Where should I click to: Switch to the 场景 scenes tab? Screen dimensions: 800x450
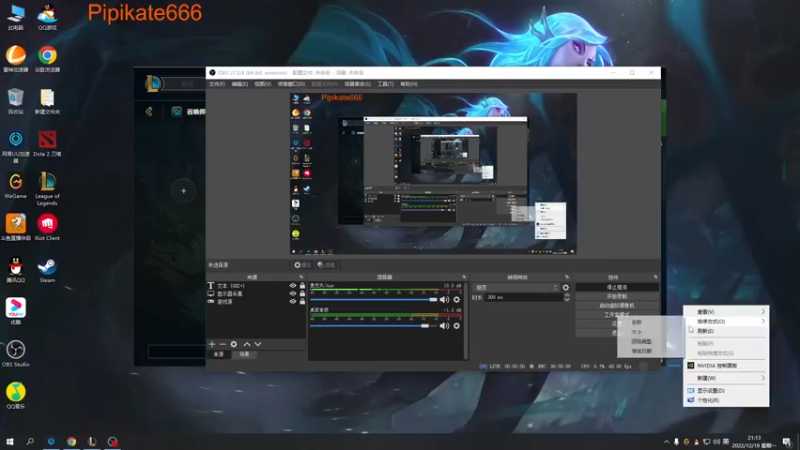coord(244,354)
